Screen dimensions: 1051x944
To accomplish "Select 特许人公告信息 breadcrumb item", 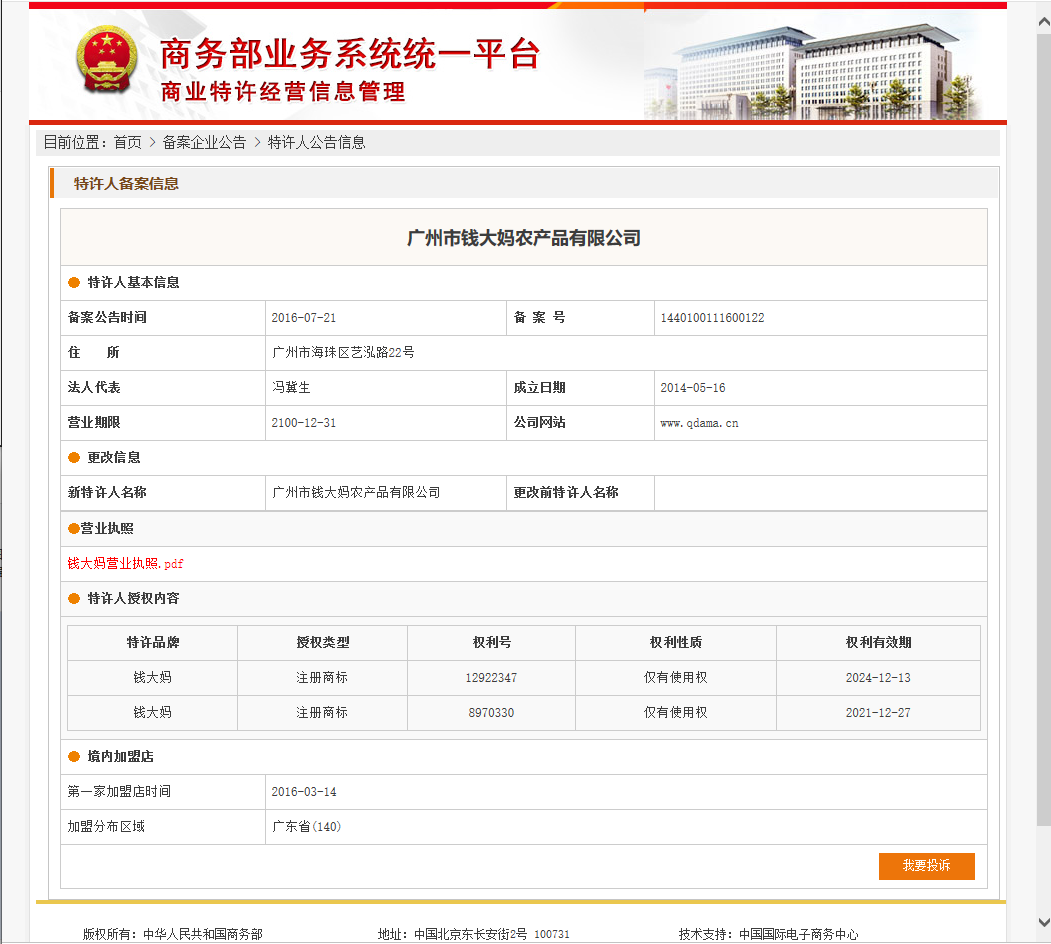I will click(x=316, y=143).
